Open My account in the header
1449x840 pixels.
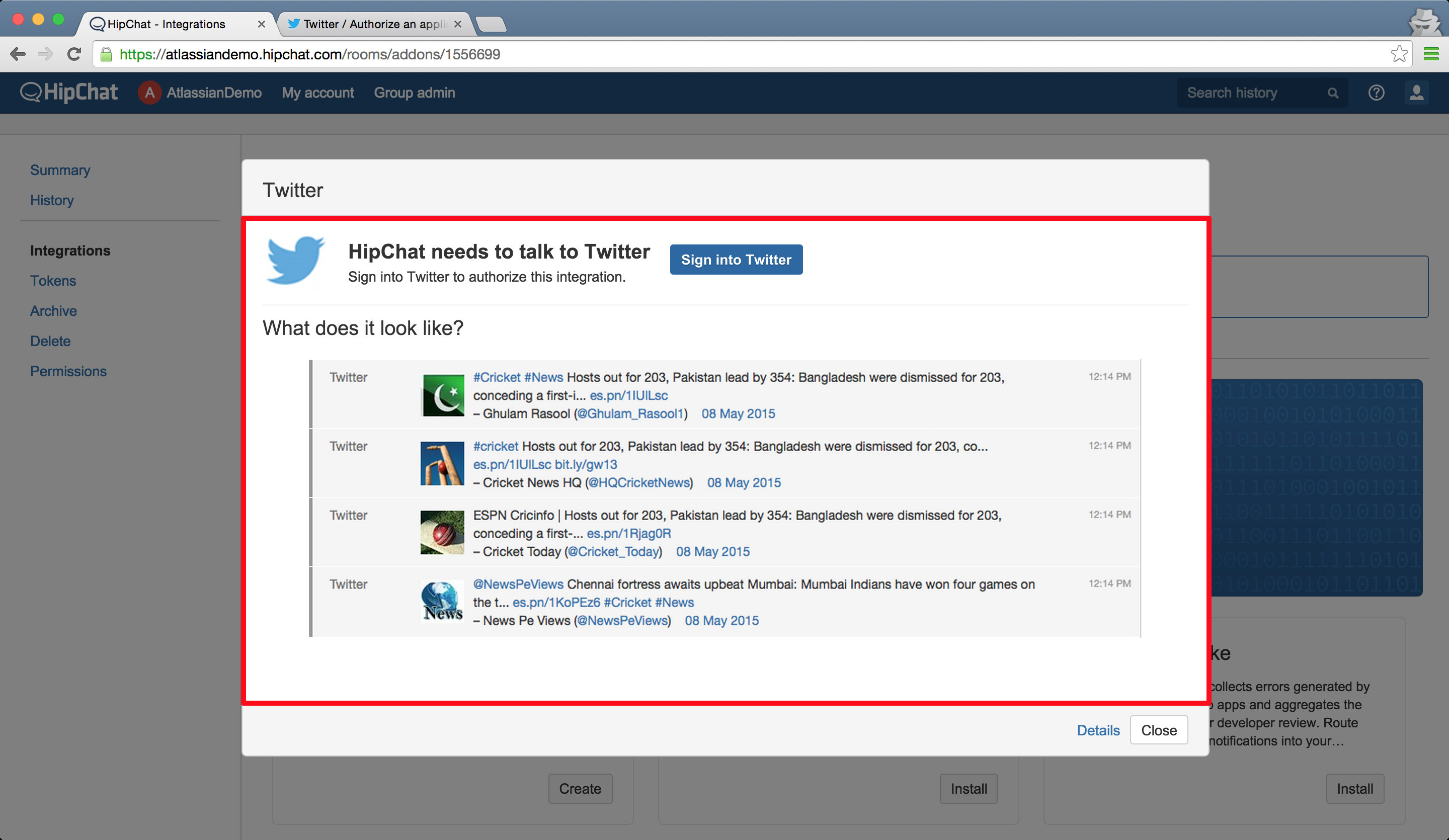tap(318, 93)
